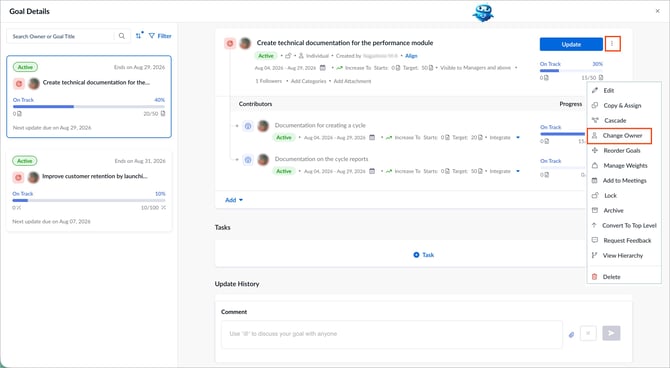Open View Hierarchy menu option
670x368 pixels.
click(x=624, y=255)
